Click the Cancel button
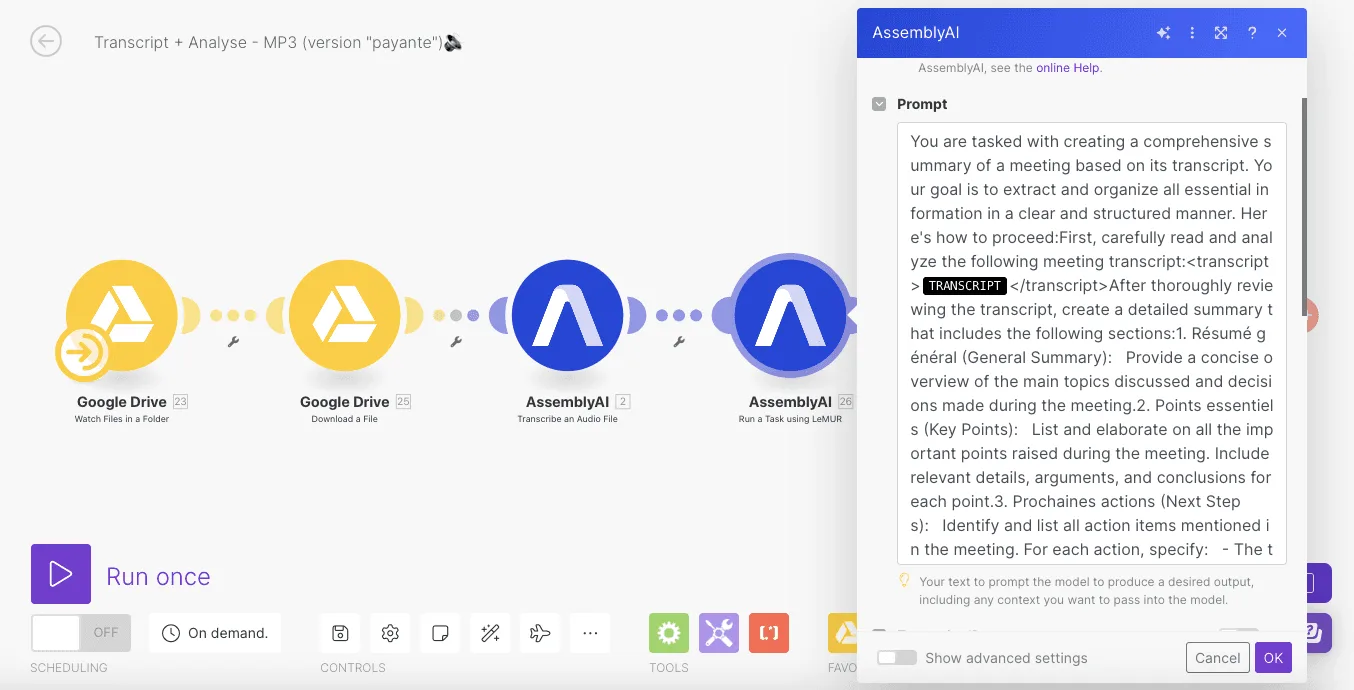This screenshot has height=690, width=1354. pos(1217,658)
